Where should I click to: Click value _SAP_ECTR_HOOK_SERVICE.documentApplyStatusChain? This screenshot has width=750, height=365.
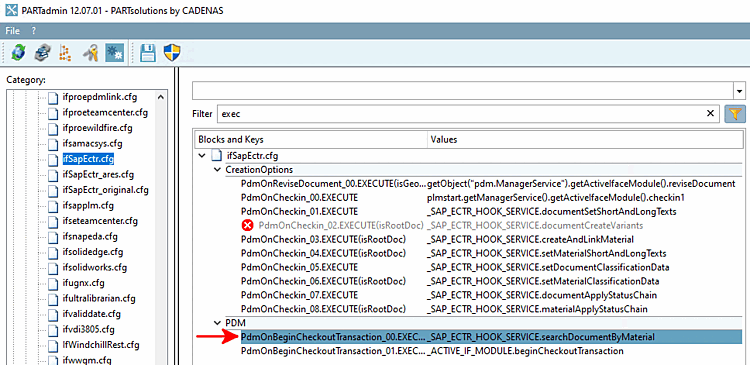pyautogui.click(x=542, y=295)
